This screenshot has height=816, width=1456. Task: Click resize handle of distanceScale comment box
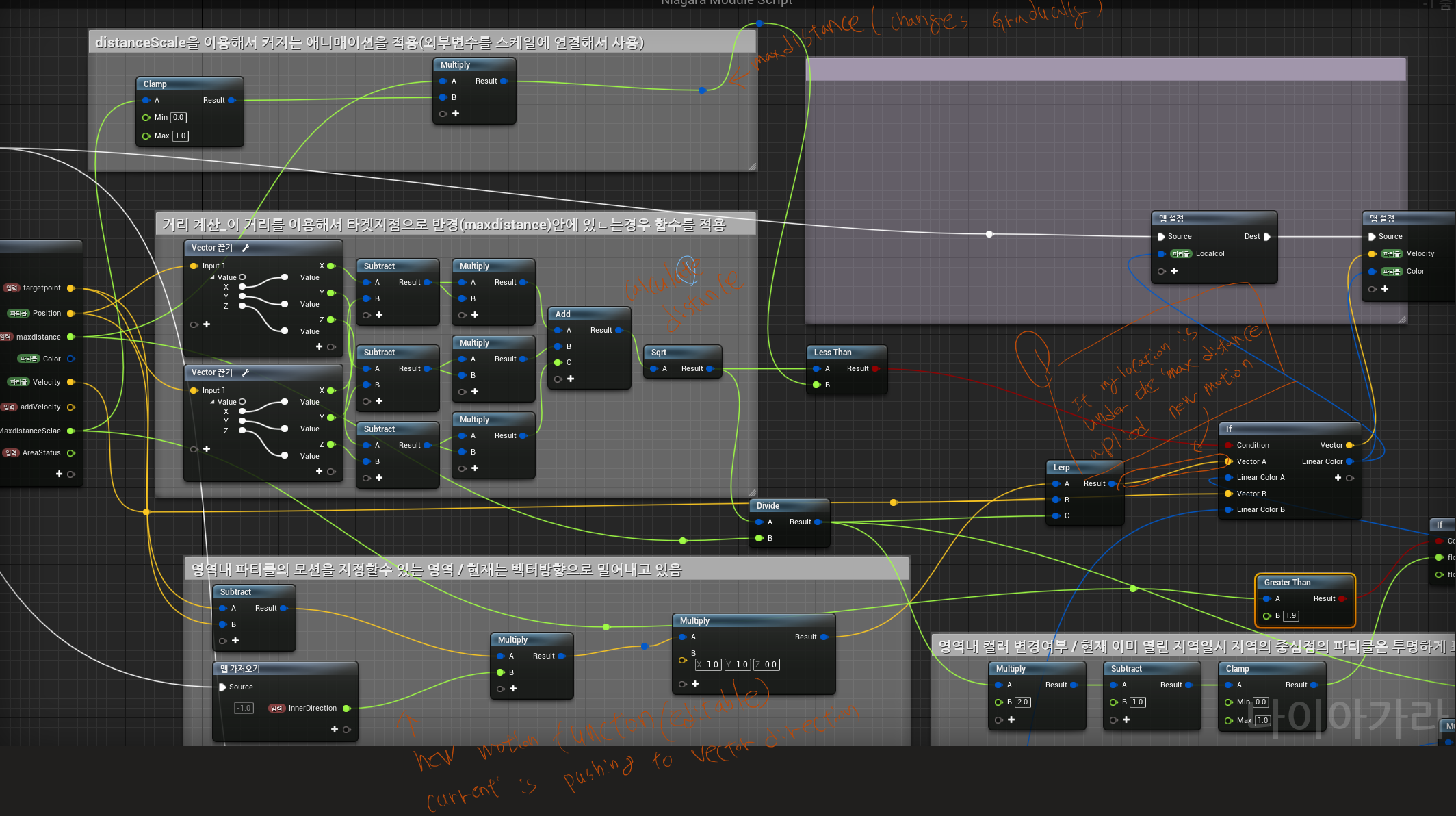pyautogui.click(x=752, y=166)
